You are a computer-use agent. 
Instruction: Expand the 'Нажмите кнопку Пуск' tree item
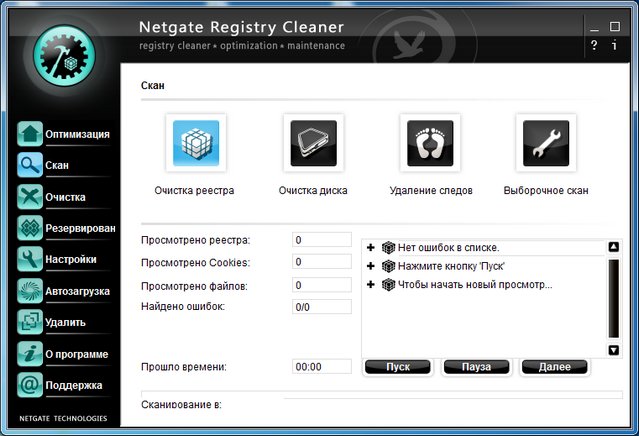[x=371, y=266]
